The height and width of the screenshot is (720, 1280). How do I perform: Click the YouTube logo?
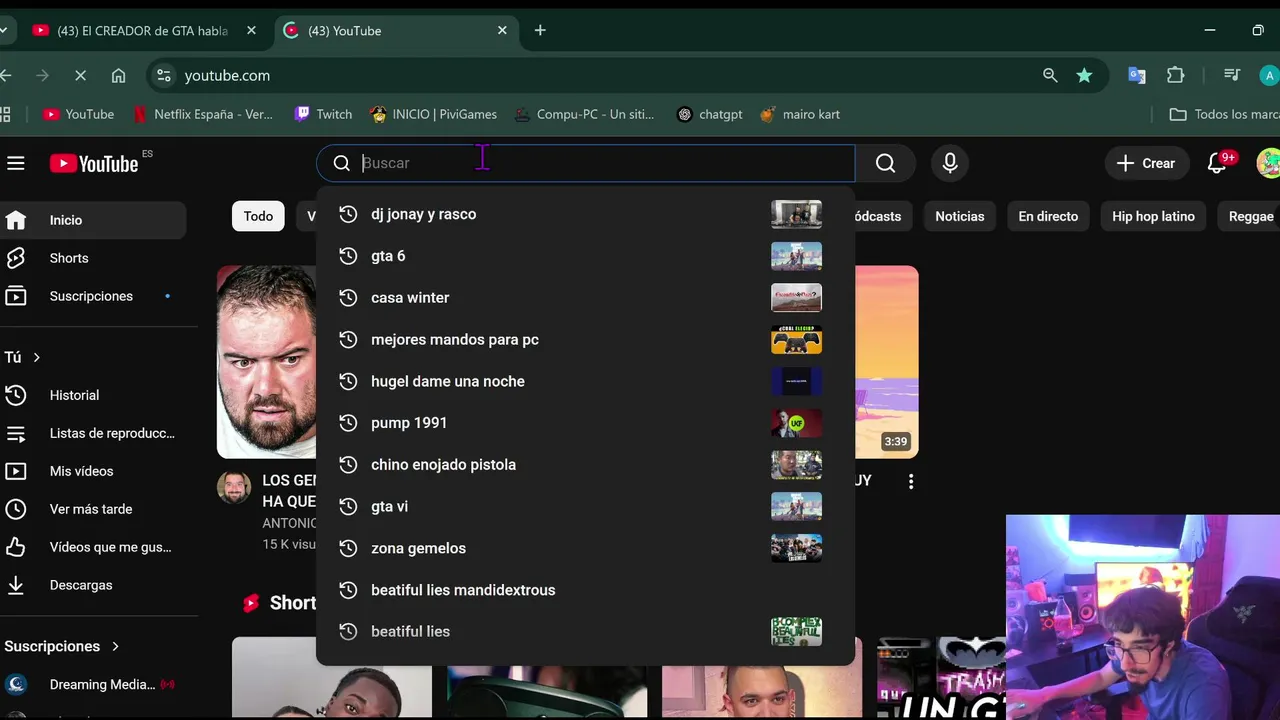click(x=94, y=163)
